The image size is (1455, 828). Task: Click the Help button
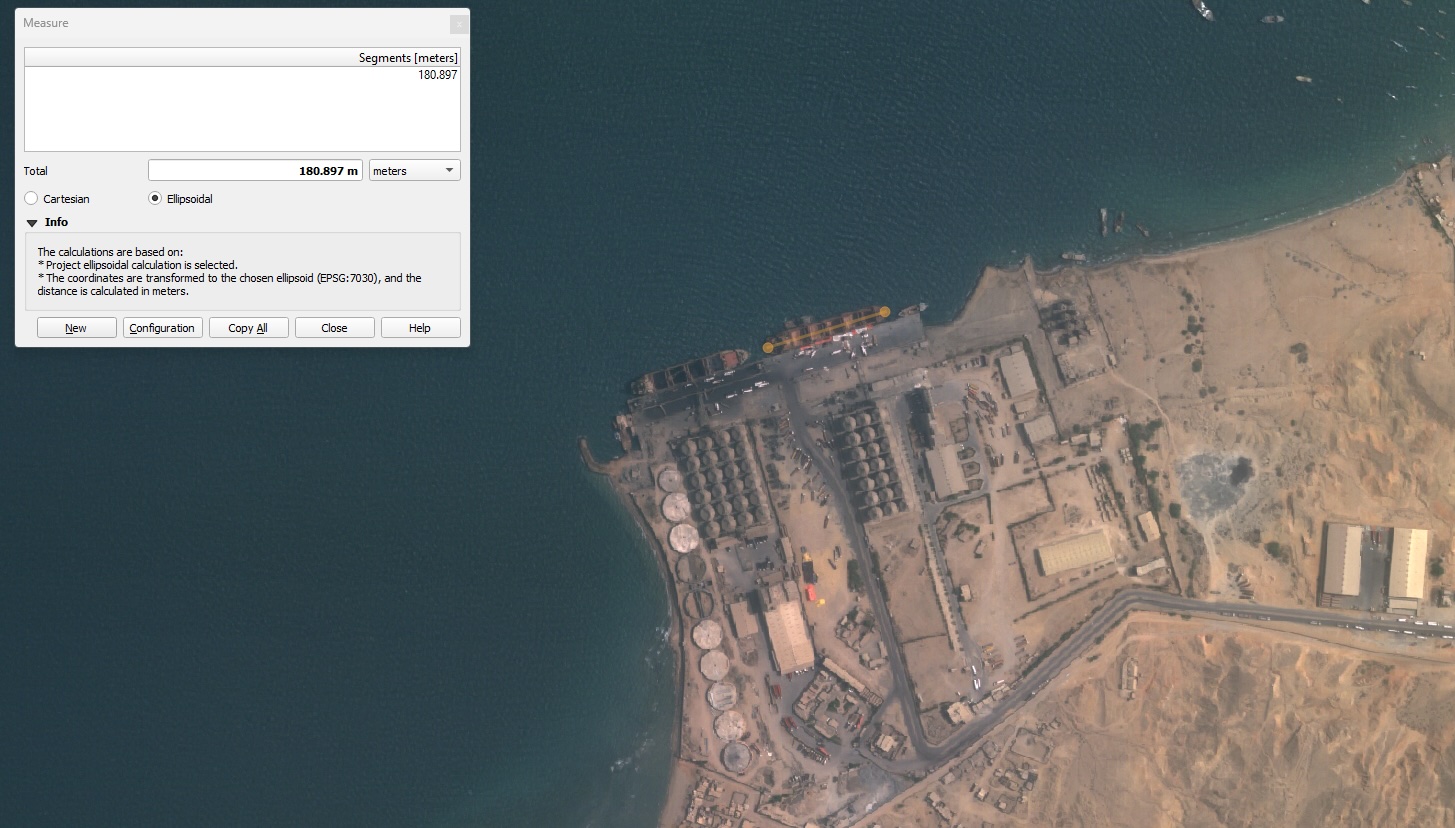(x=421, y=328)
